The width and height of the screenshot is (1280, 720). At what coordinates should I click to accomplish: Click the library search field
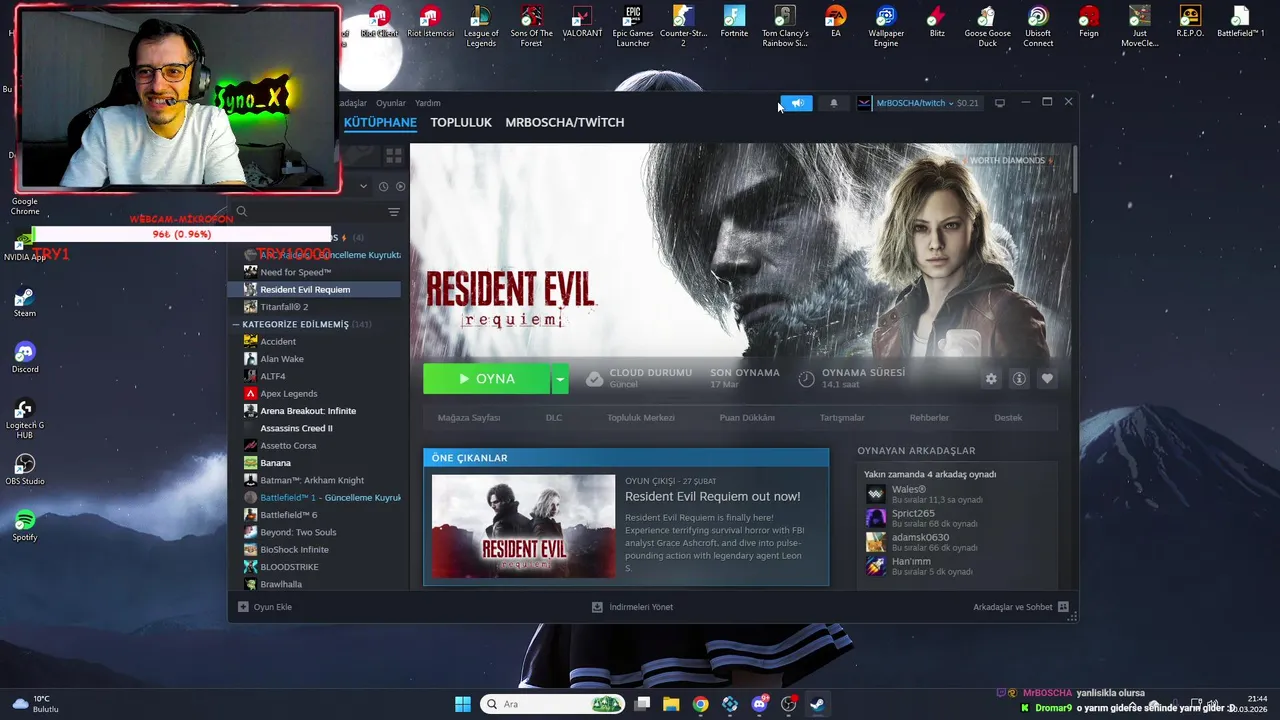pos(310,212)
